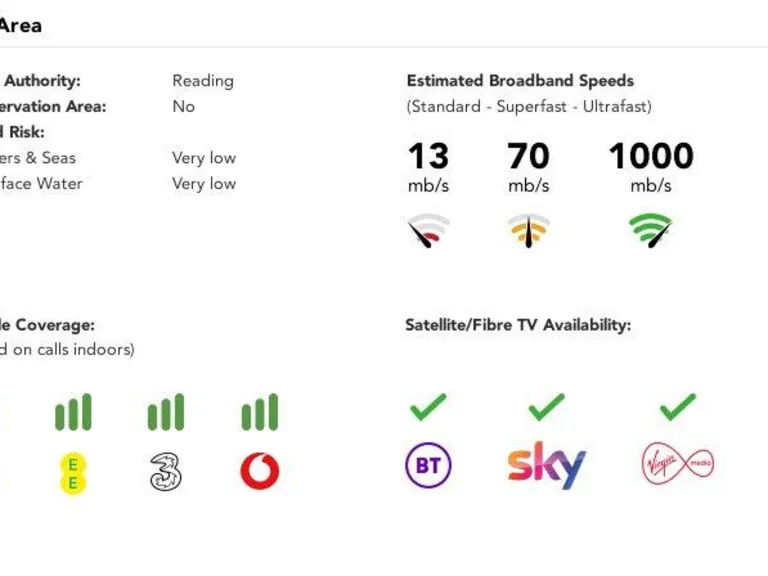Click the Three network logo
Image resolution: width=768 pixels, height=576 pixels.
coord(166,472)
